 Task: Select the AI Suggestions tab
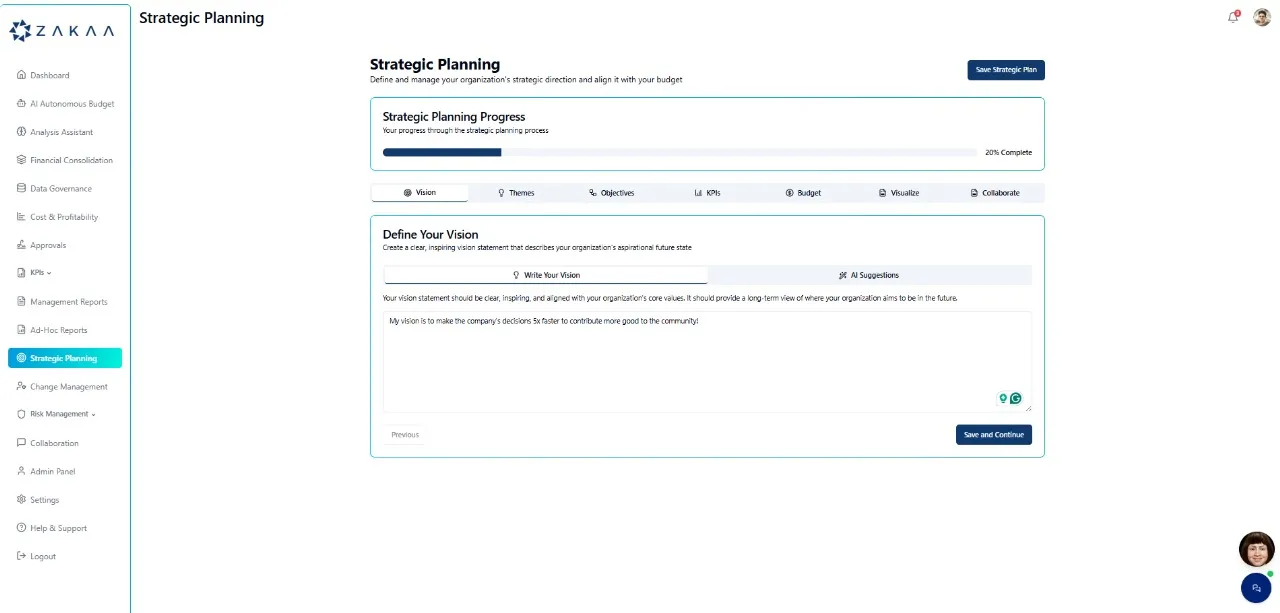(869, 275)
